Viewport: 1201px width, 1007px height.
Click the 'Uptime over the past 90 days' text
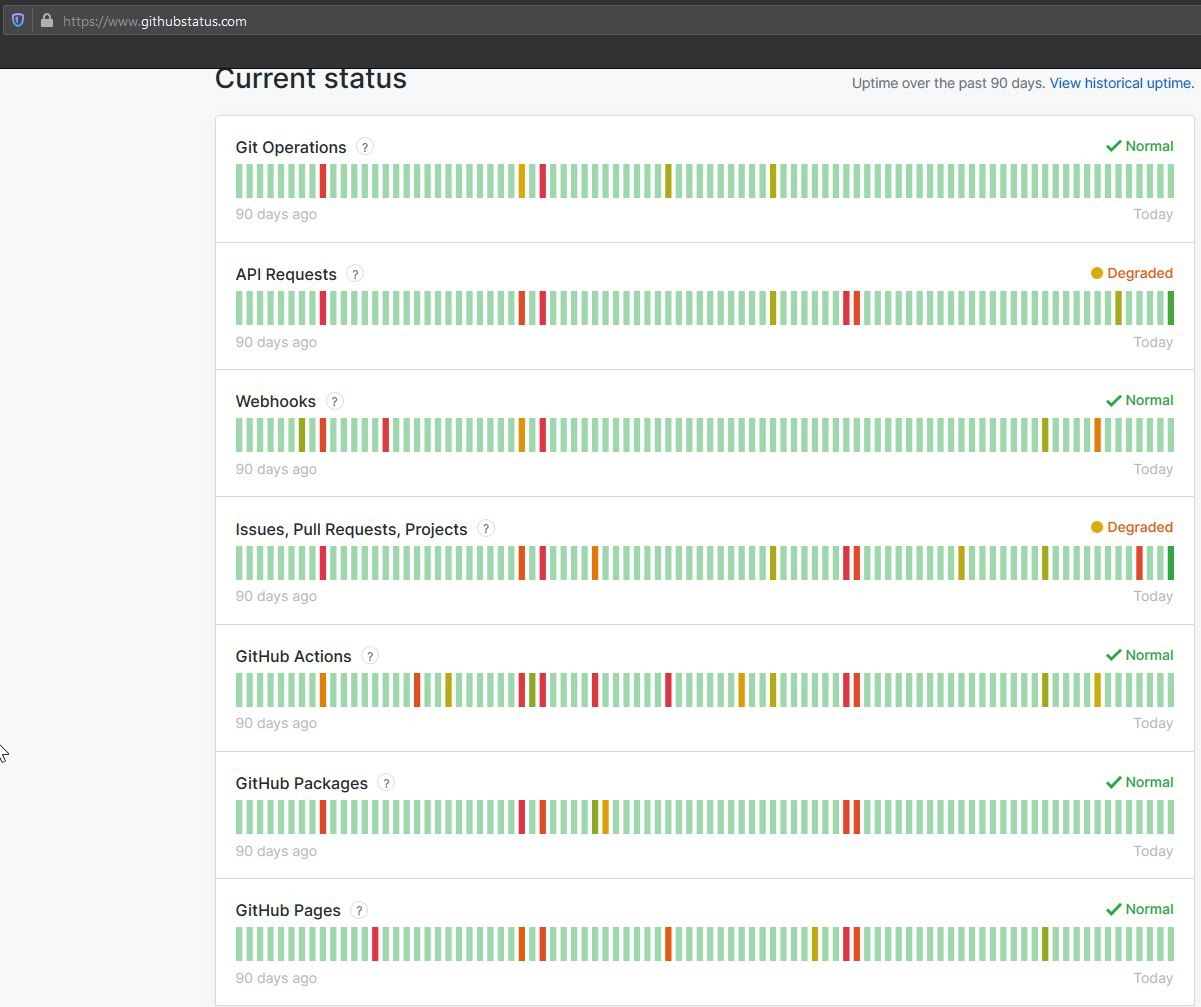click(948, 83)
